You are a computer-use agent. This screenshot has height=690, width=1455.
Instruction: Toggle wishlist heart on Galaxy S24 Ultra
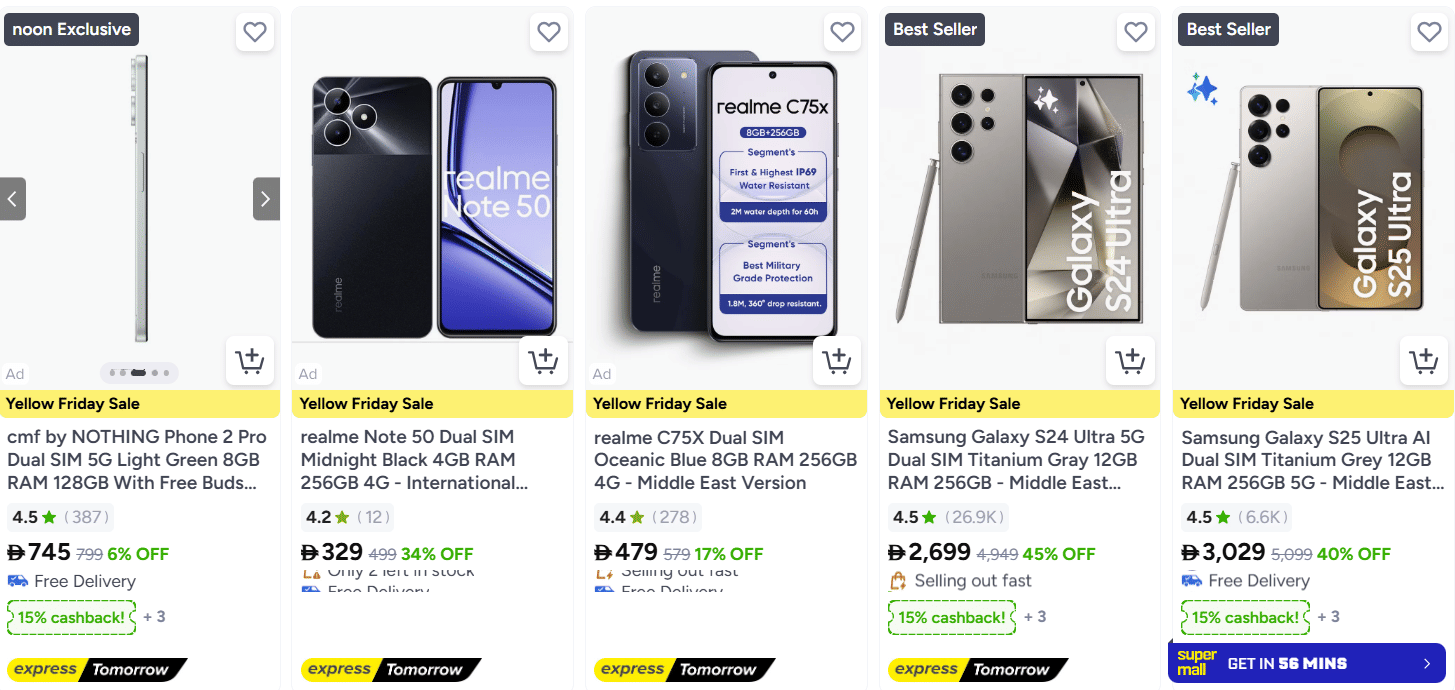(1136, 32)
